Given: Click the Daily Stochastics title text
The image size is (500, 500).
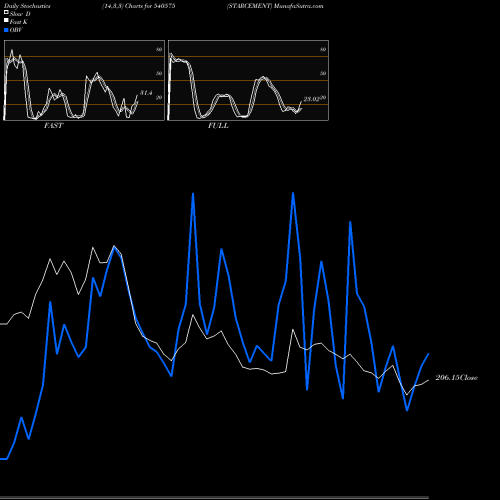Looking at the screenshot, I should coord(27,6).
